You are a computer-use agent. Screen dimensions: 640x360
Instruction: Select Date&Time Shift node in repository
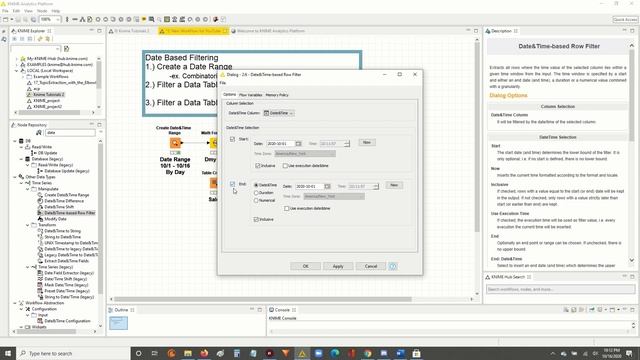coord(59,207)
